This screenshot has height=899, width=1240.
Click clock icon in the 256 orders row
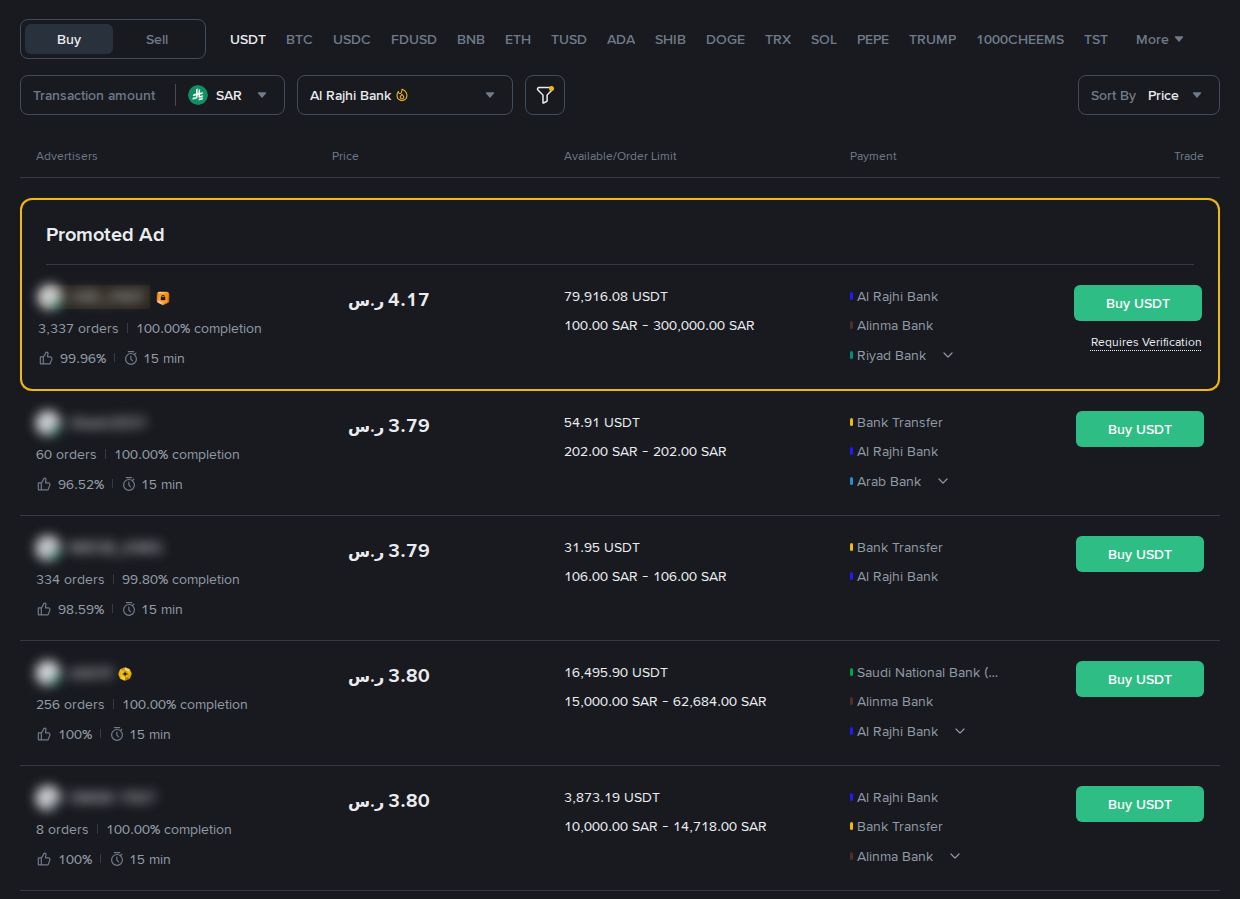(117, 734)
